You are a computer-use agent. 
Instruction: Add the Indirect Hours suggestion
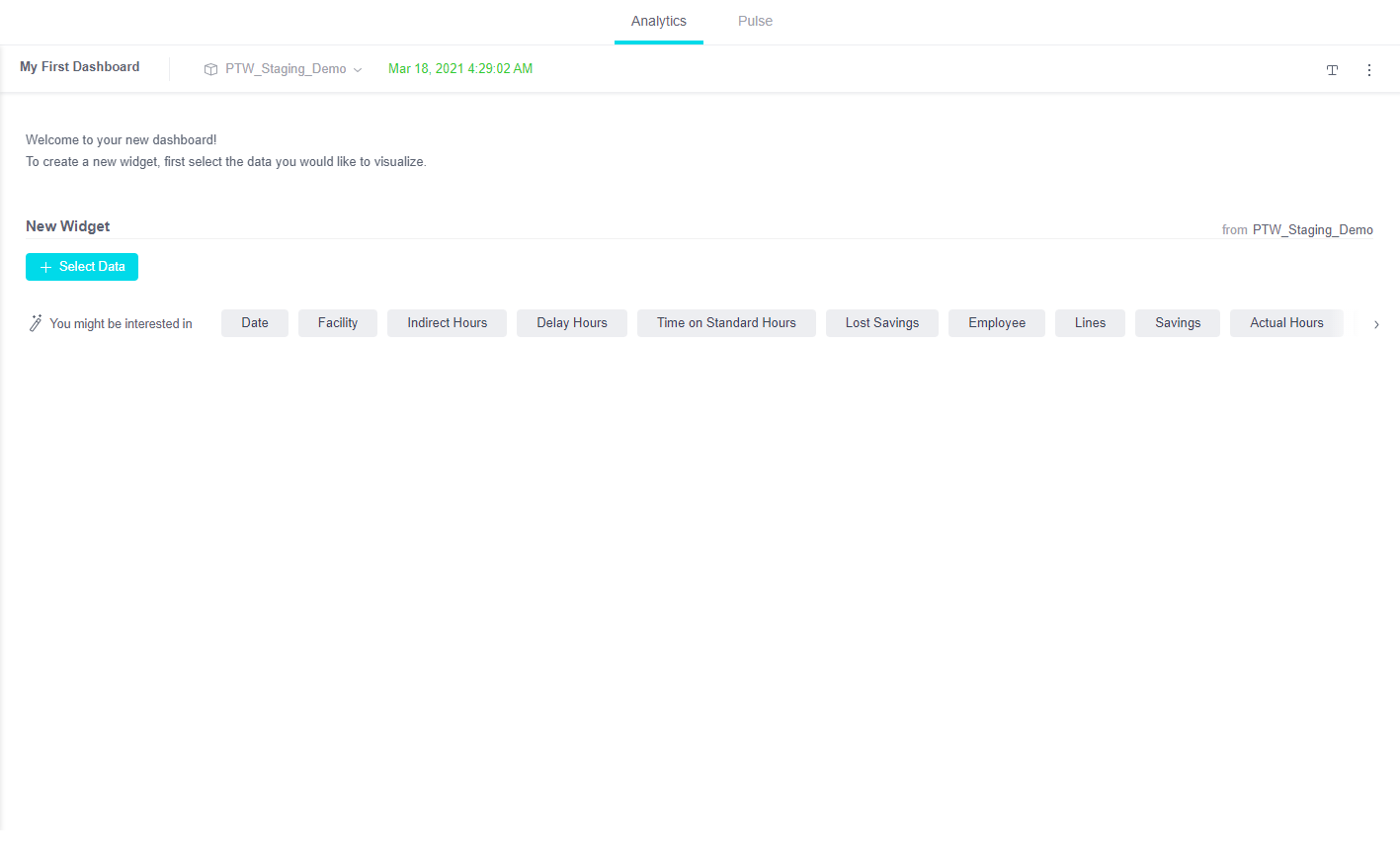point(447,323)
